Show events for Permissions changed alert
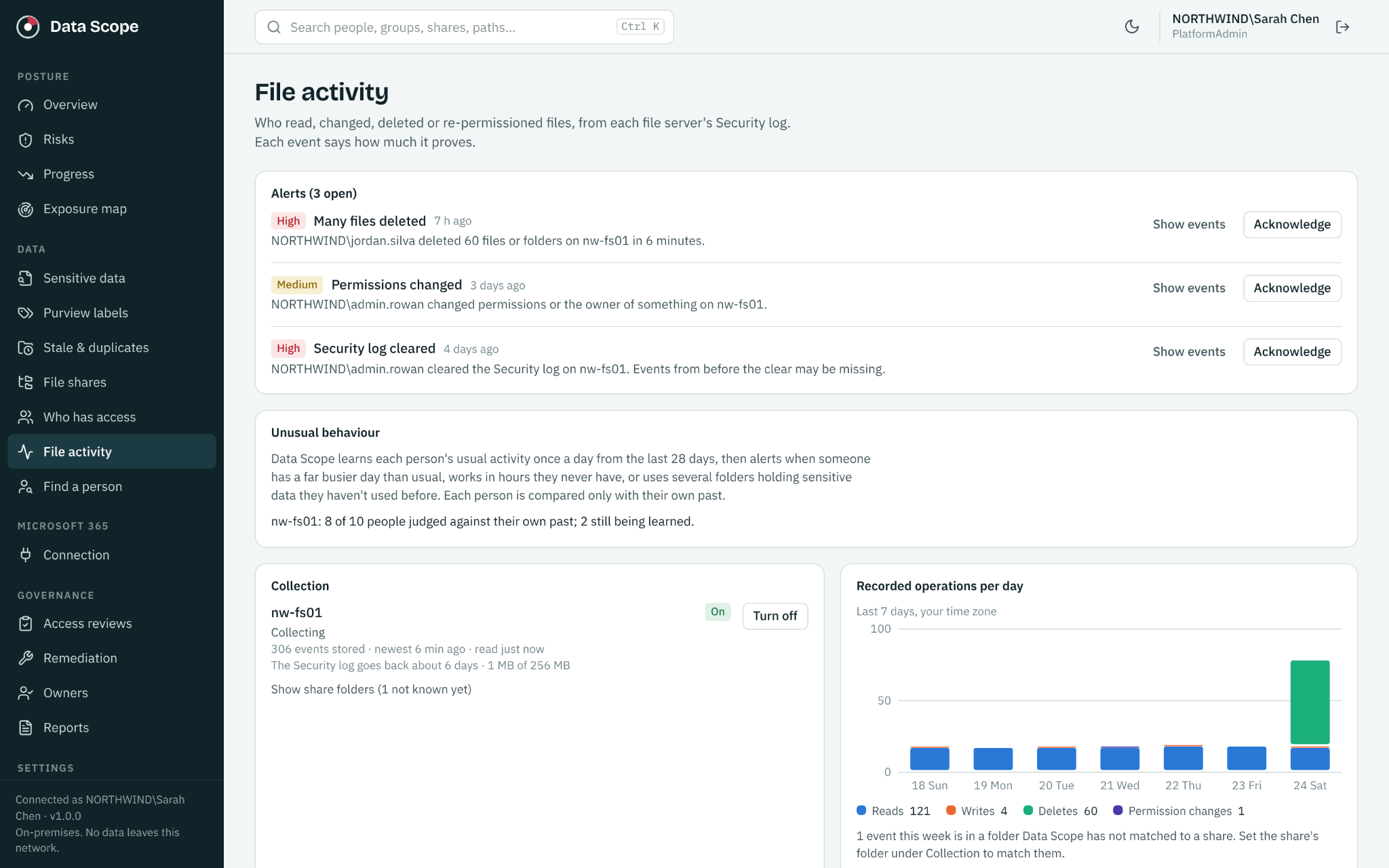The width and height of the screenshot is (1389, 868). pyautogui.click(x=1189, y=288)
